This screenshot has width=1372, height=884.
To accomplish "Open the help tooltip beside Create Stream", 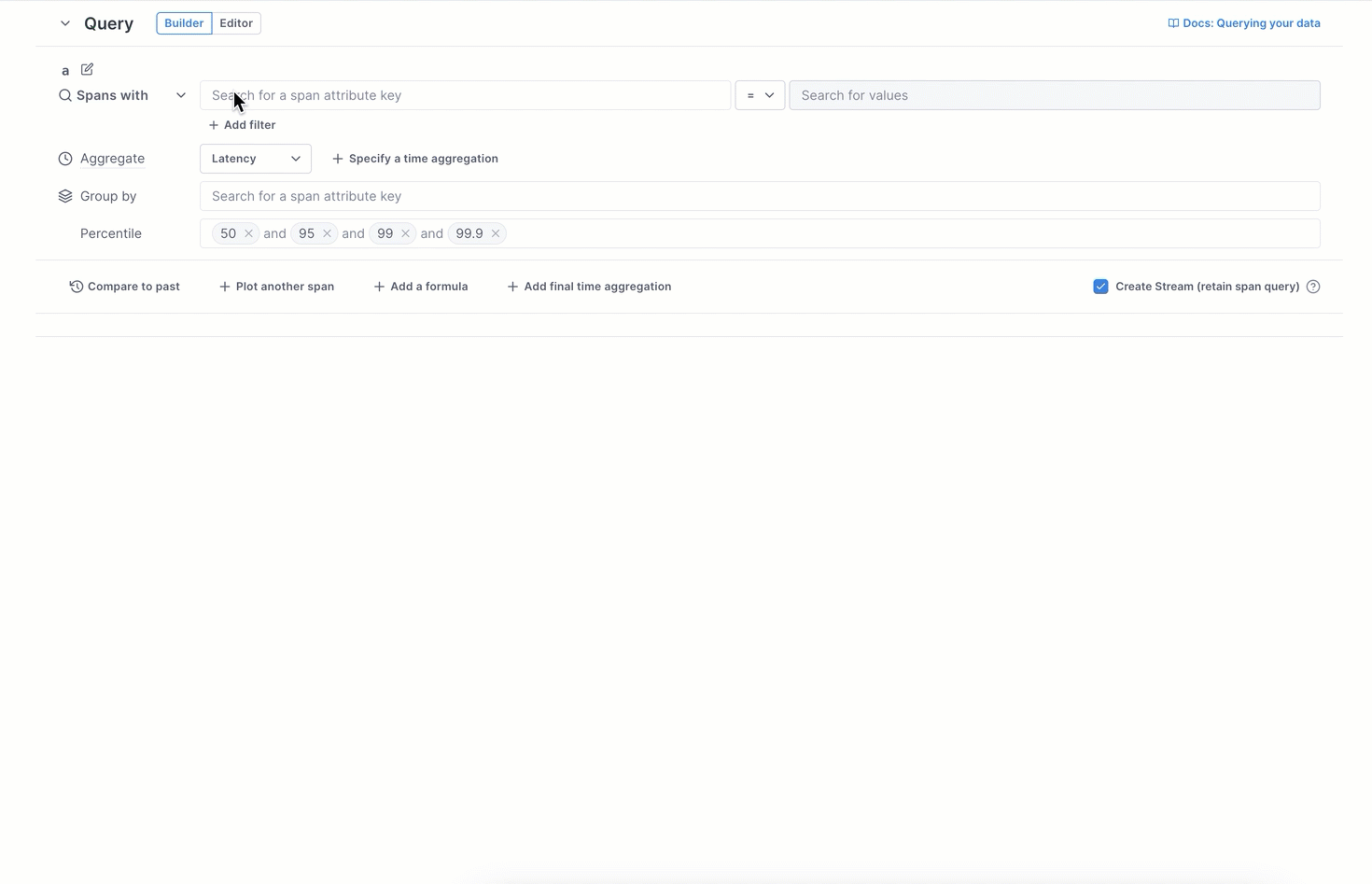I will pyautogui.click(x=1313, y=286).
